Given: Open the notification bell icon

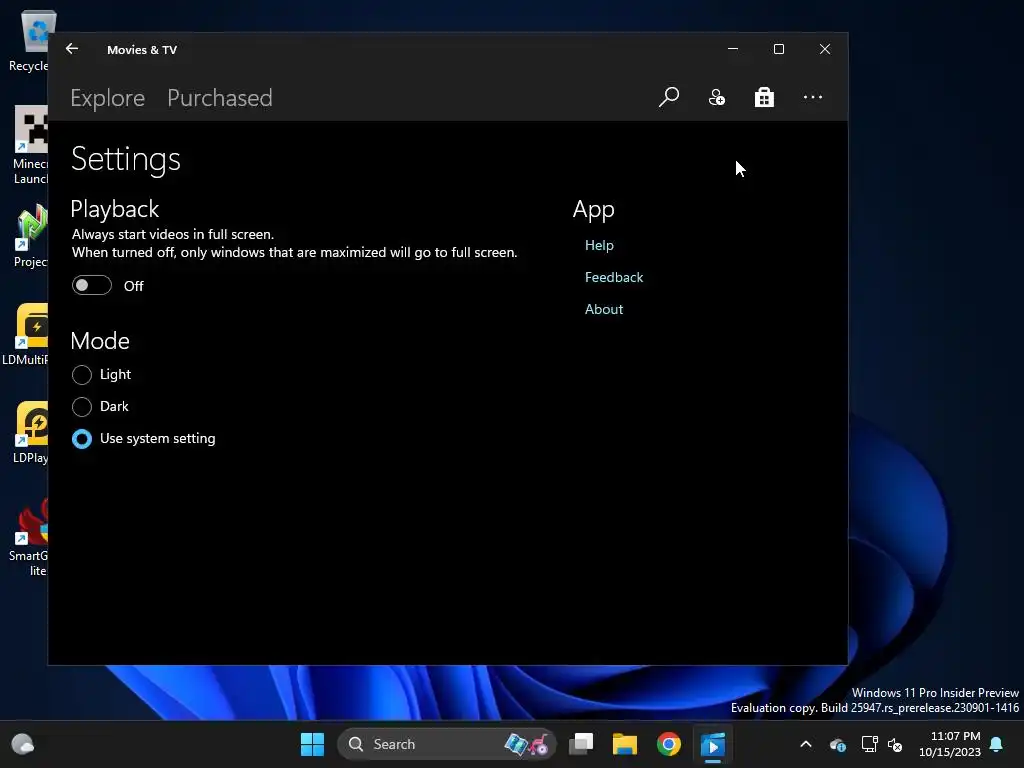Looking at the screenshot, I should click(x=997, y=744).
